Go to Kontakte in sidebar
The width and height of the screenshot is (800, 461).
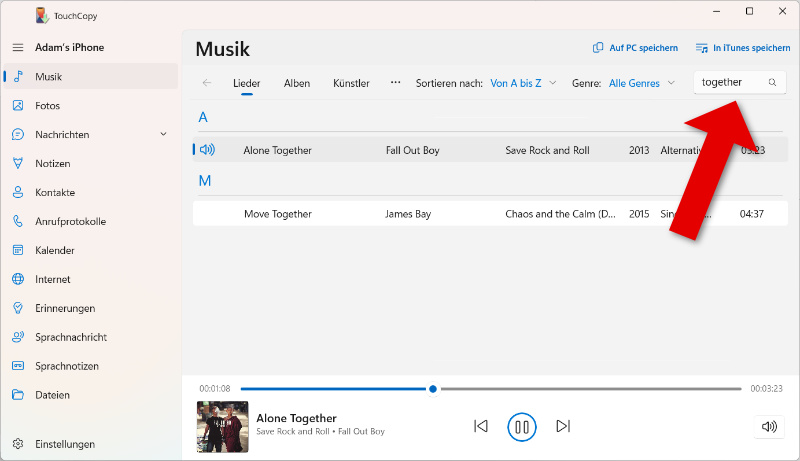click(x=55, y=192)
